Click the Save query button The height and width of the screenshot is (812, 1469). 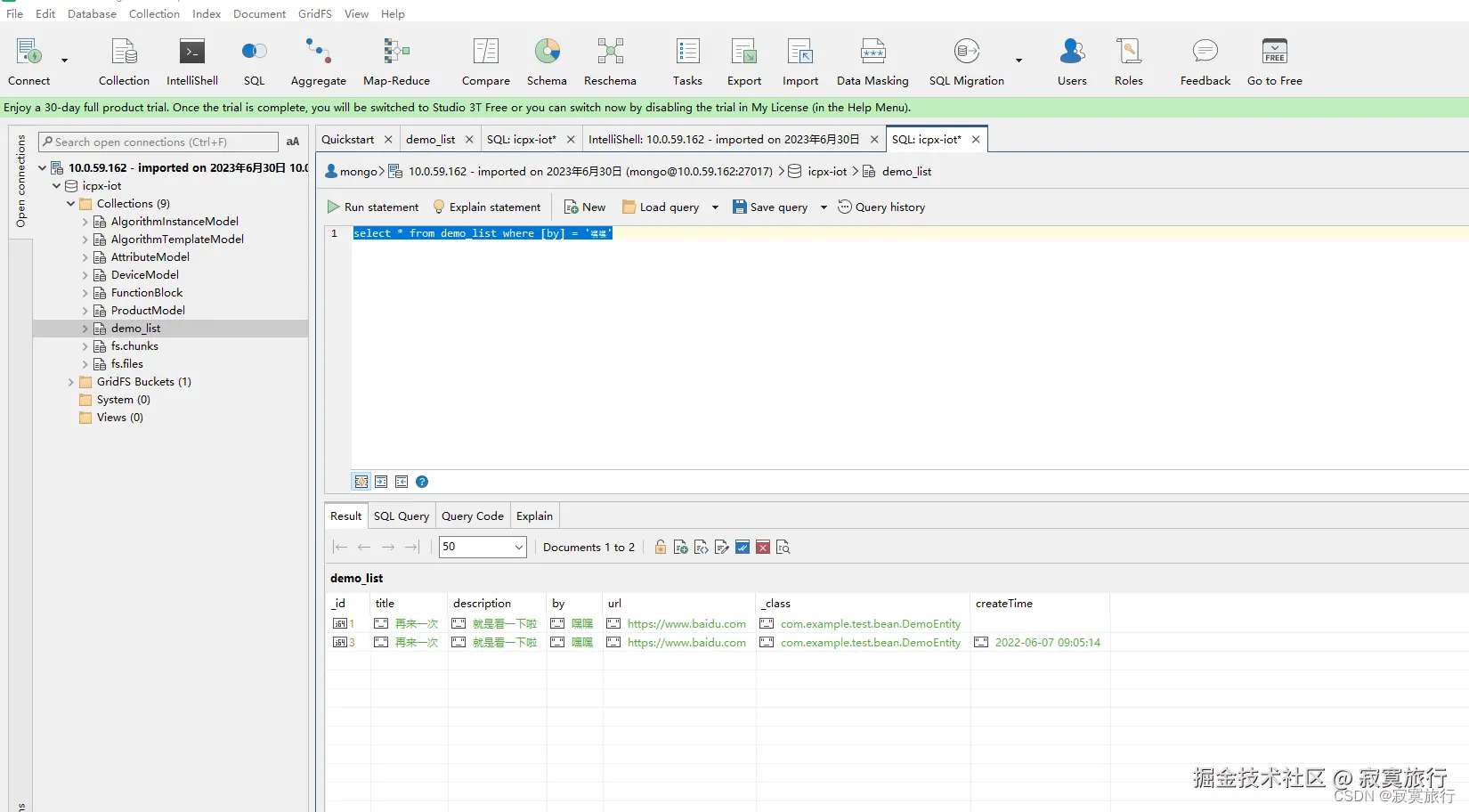pyautogui.click(x=770, y=207)
